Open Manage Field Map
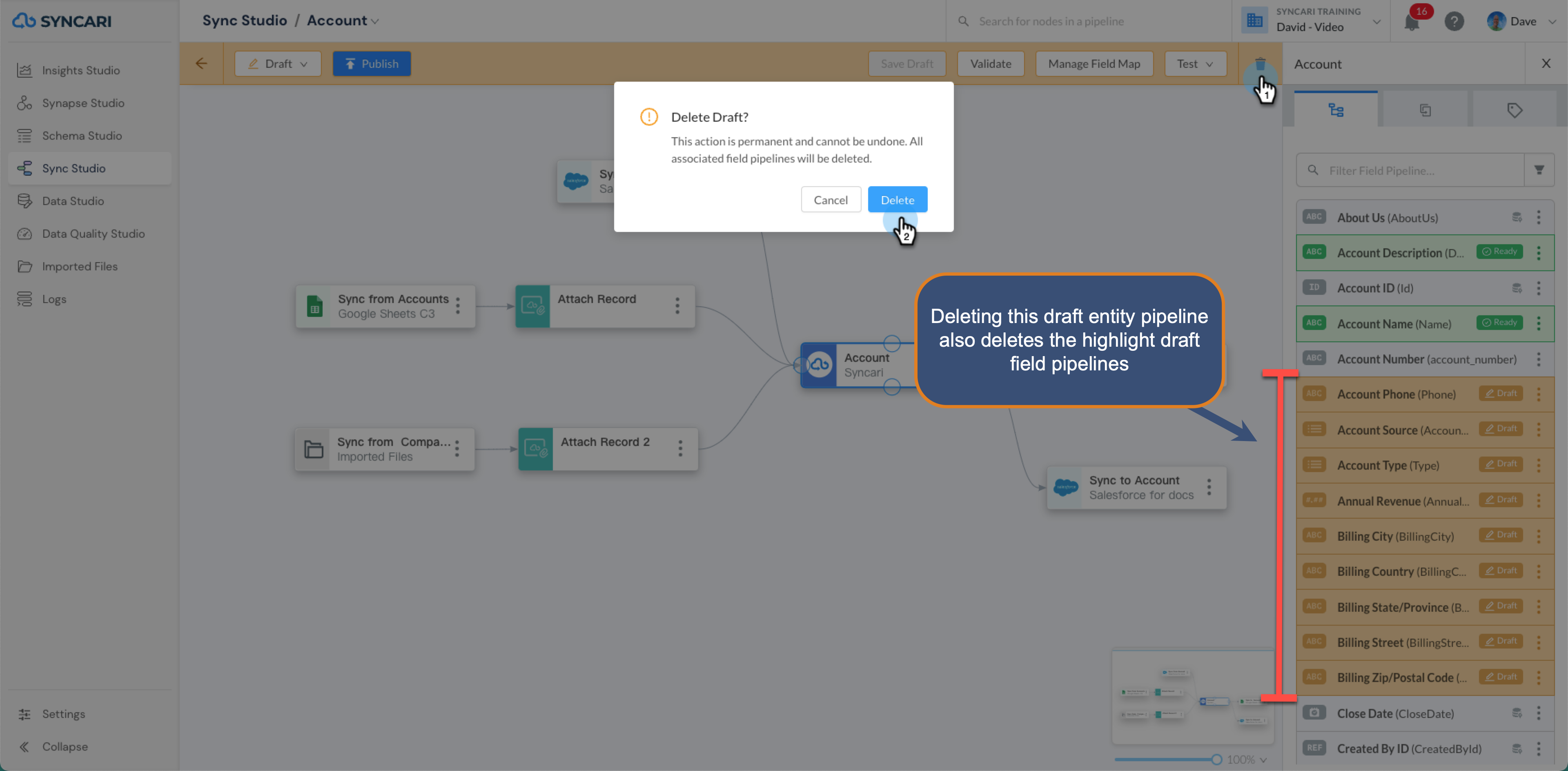Viewport: 1568px width, 771px height. 1094,64
